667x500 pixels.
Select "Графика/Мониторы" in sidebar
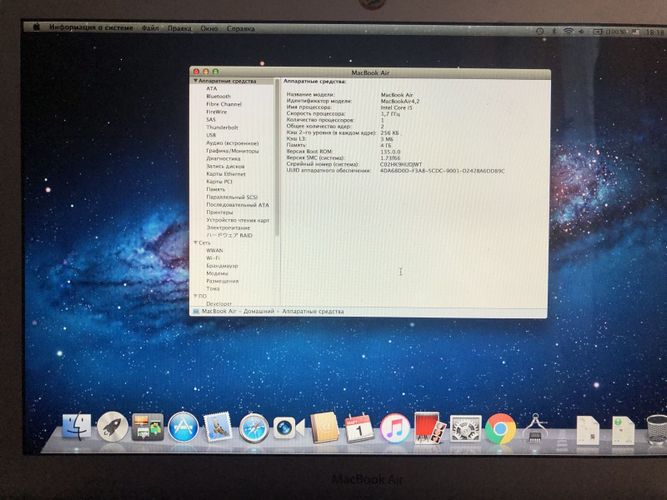pyautogui.click(x=232, y=151)
